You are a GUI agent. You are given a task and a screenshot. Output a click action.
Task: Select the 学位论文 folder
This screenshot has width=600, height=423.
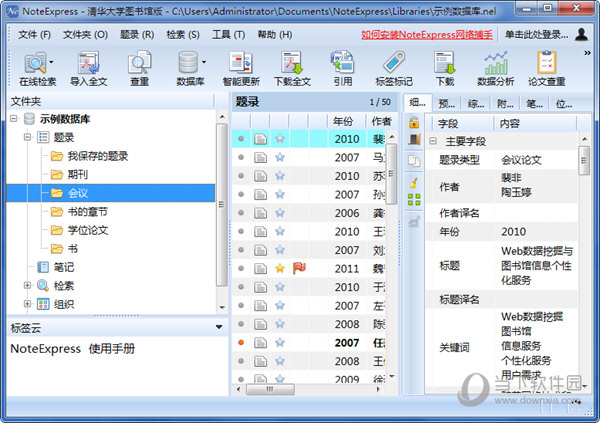click(88, 230)
